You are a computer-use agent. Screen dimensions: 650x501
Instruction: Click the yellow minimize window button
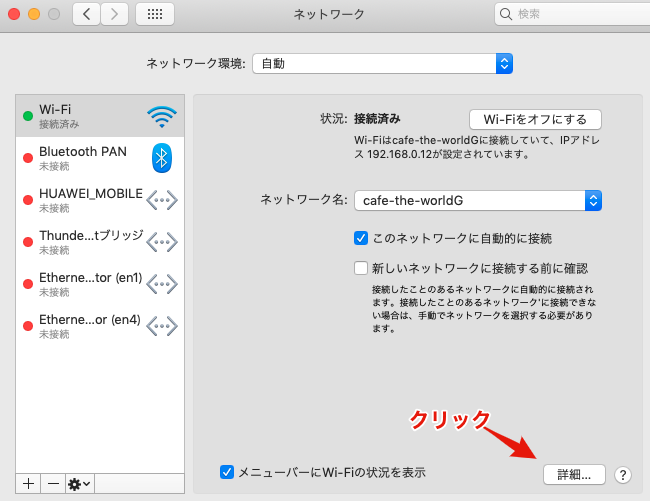[x=34, y=14]
